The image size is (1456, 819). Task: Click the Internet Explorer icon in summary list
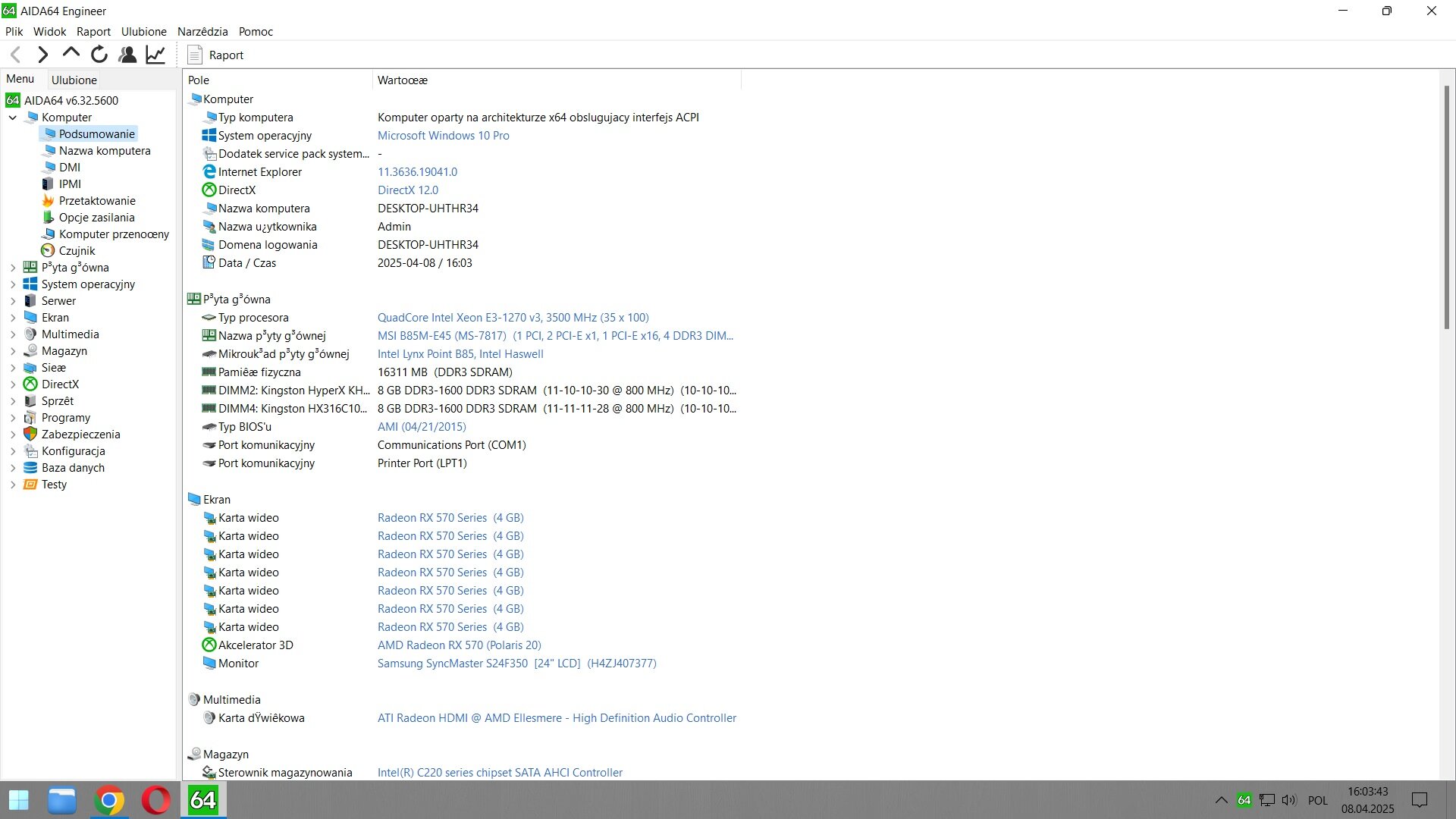209,171
